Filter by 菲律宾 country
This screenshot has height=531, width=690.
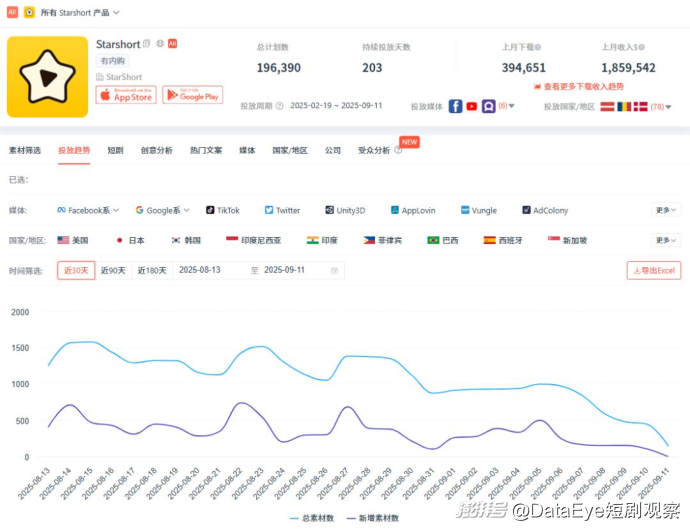383,240
